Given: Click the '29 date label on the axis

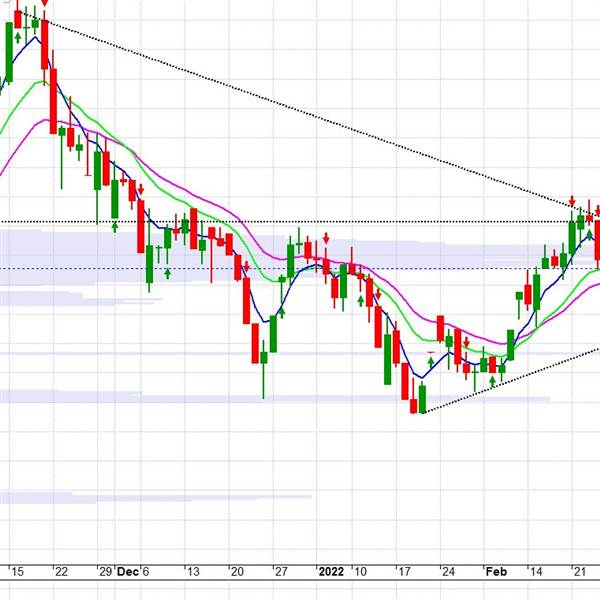Looking at the screenshot, I should tap(105, 572).
